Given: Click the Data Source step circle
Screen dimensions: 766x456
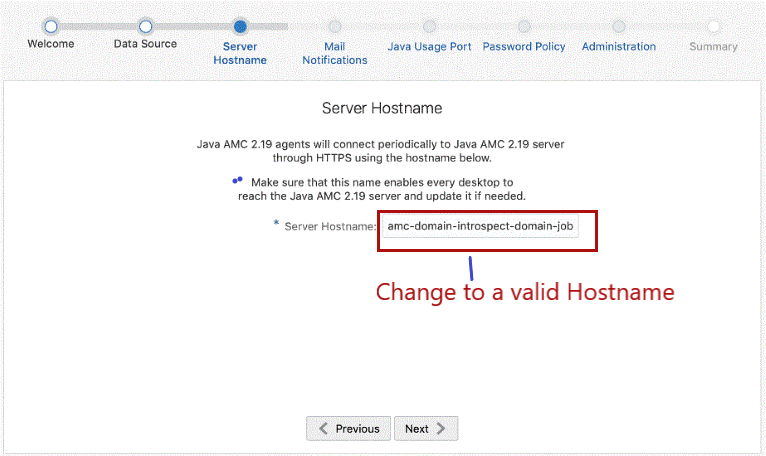Looking at the screenshot, I should click(x=145, y=26).
